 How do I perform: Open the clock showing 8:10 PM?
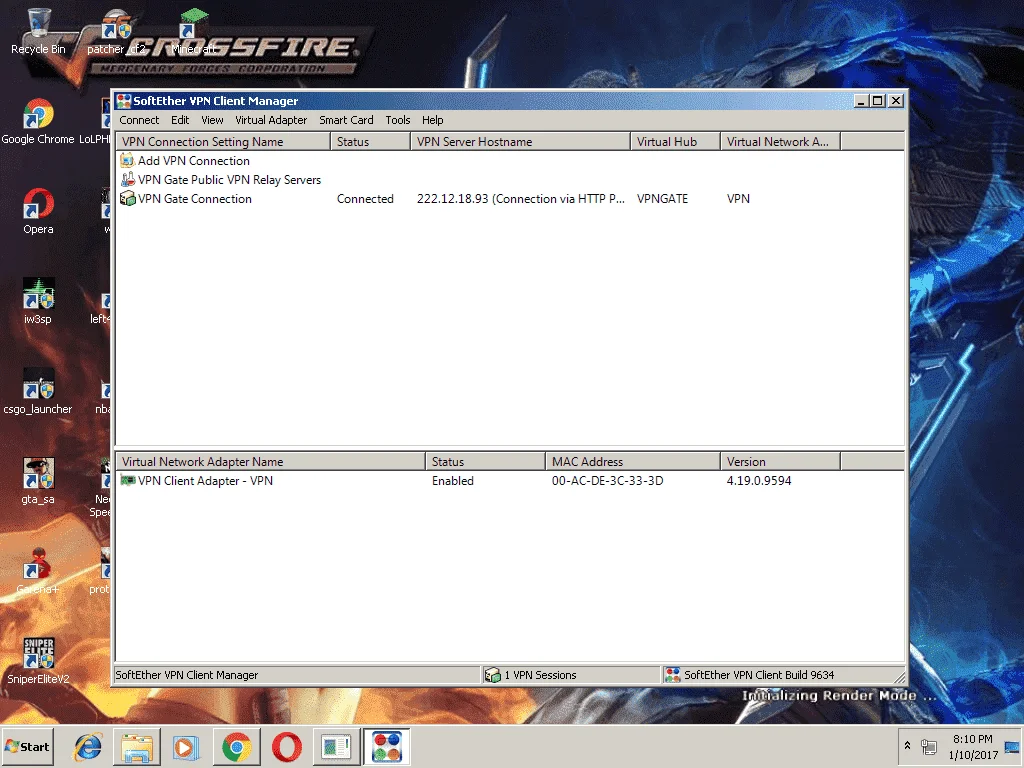(972, 747)
